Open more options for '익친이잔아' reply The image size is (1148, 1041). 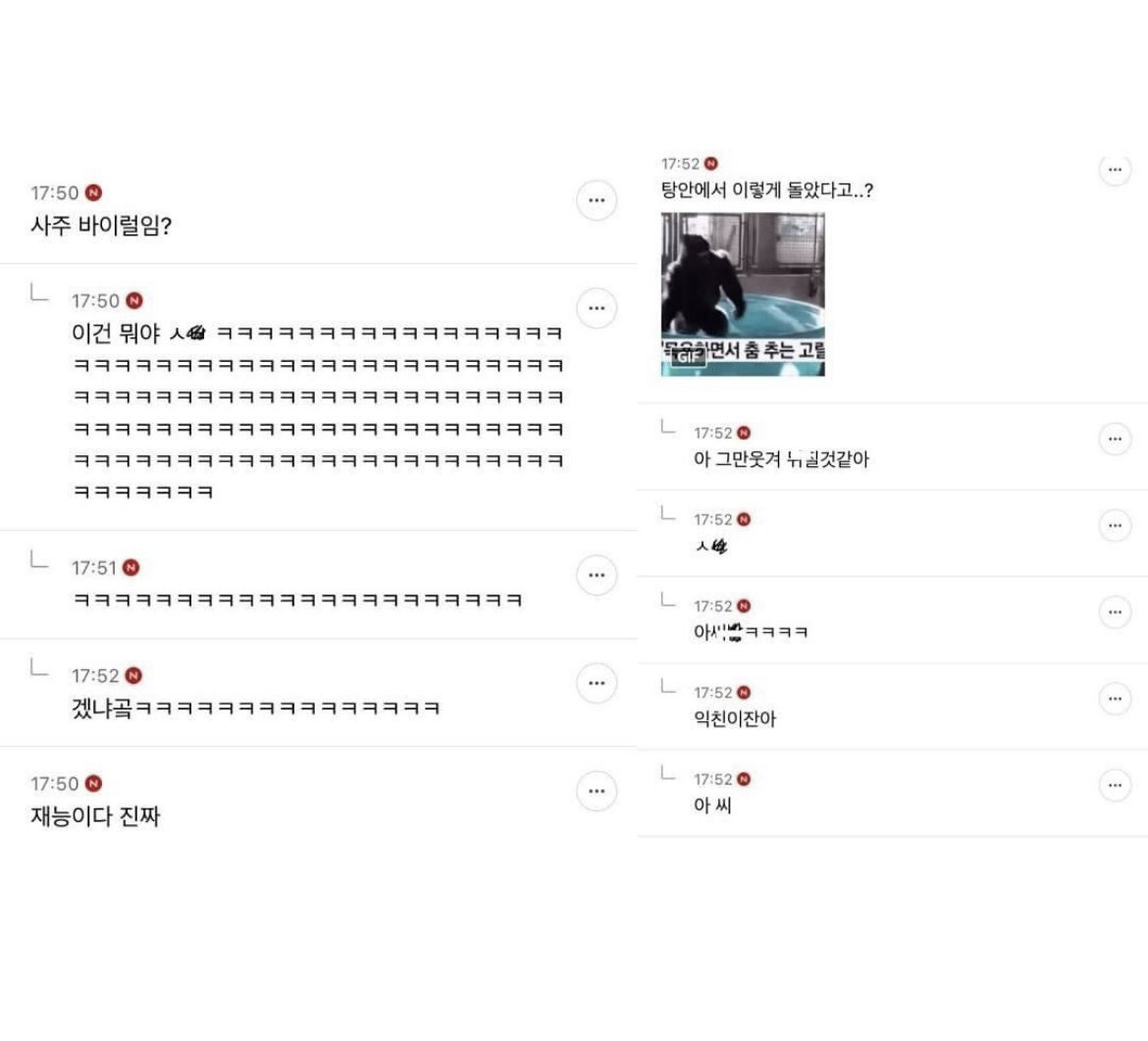[1115, 699]
